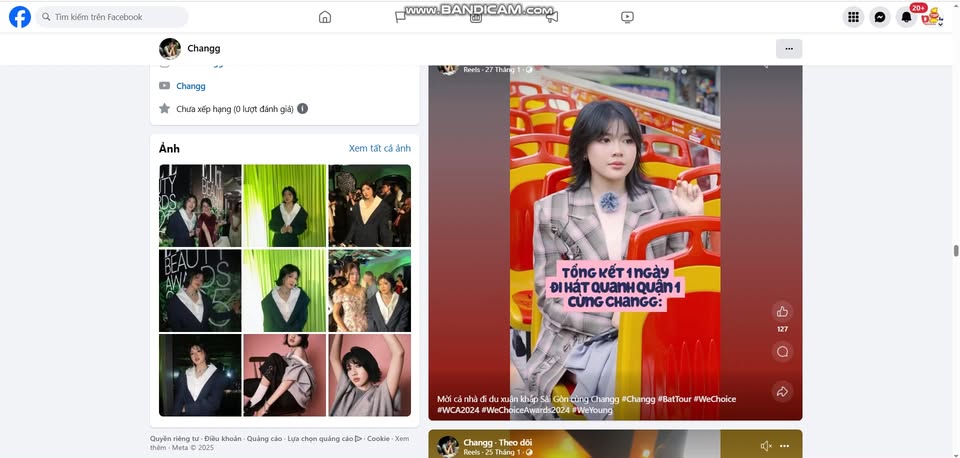Click Xem tất cả ảnh link
This screenshot has width=960, height=458.
(379, 148)
